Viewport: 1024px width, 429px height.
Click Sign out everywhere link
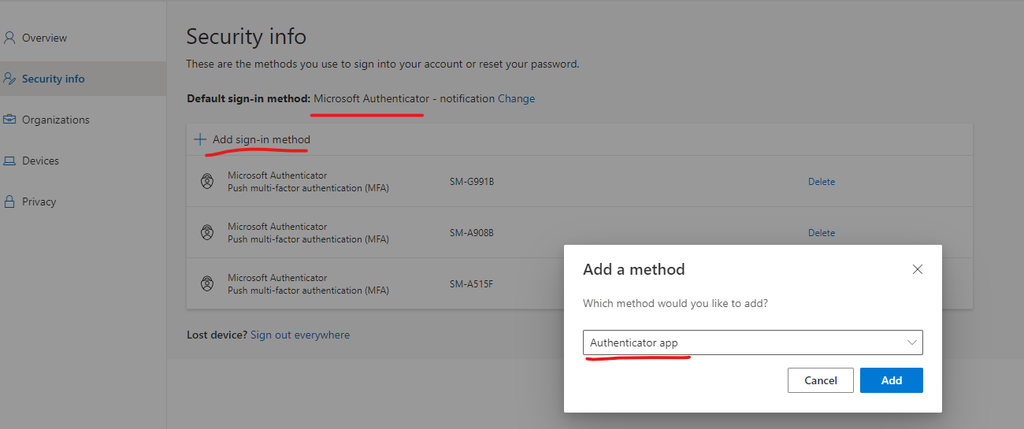[x=300, y=335]
